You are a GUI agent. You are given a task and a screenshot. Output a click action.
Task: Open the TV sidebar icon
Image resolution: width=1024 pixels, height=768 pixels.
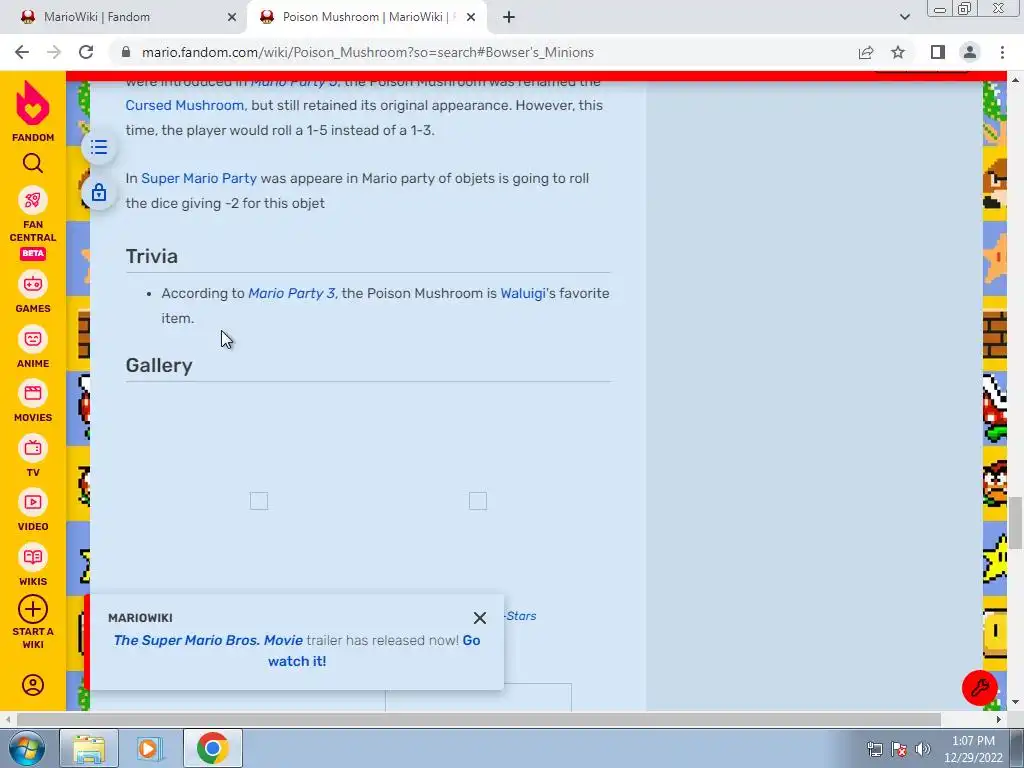33,448
